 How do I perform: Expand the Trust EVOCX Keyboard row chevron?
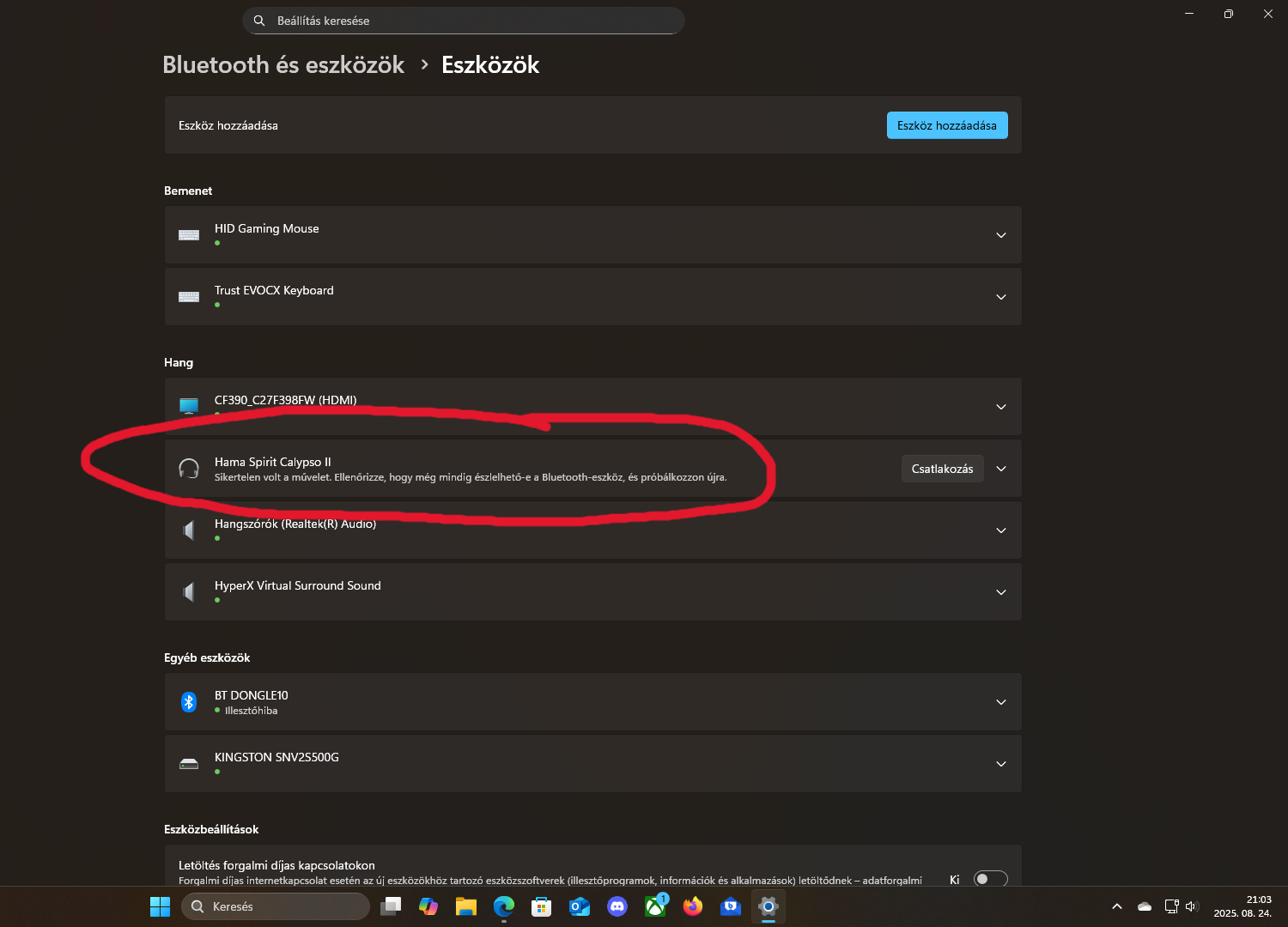1001,297
